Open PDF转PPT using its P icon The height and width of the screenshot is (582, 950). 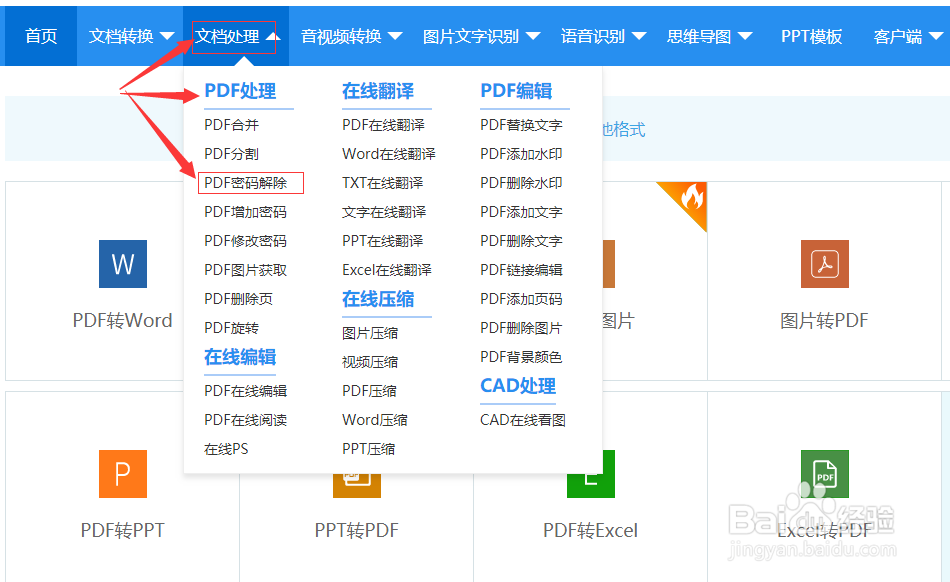122,474
